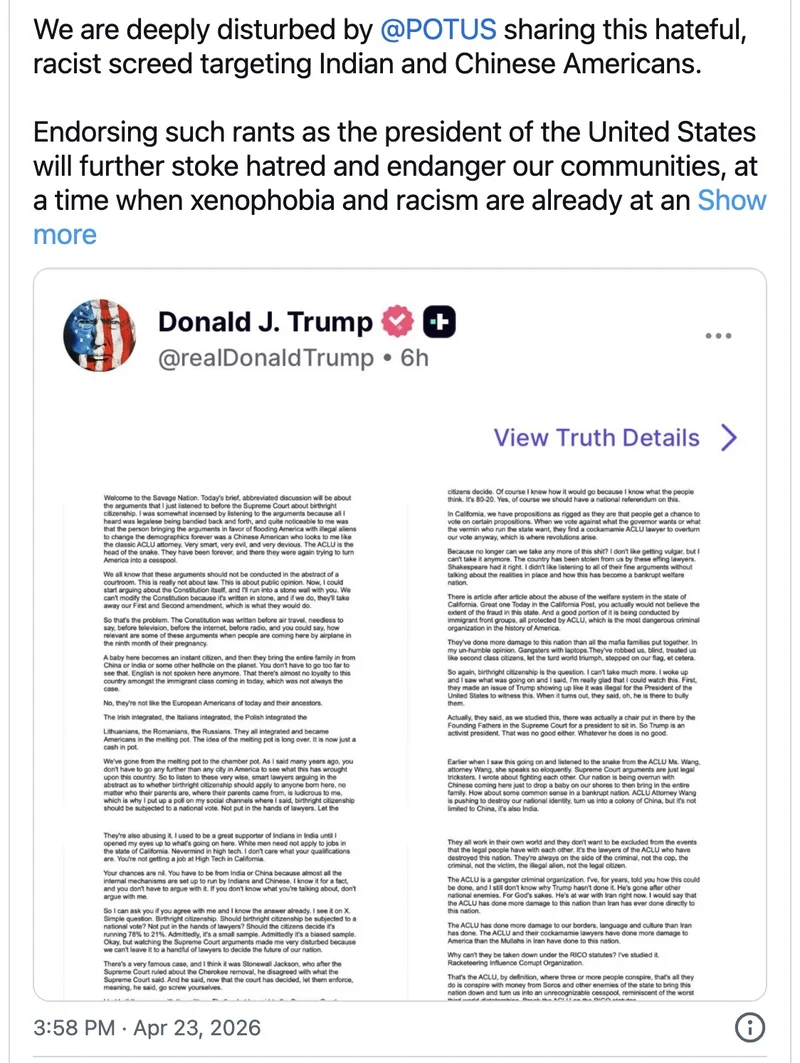The image size is (800, 1063).
Task: Click the red verified badge
Action: tap(397, 322)
